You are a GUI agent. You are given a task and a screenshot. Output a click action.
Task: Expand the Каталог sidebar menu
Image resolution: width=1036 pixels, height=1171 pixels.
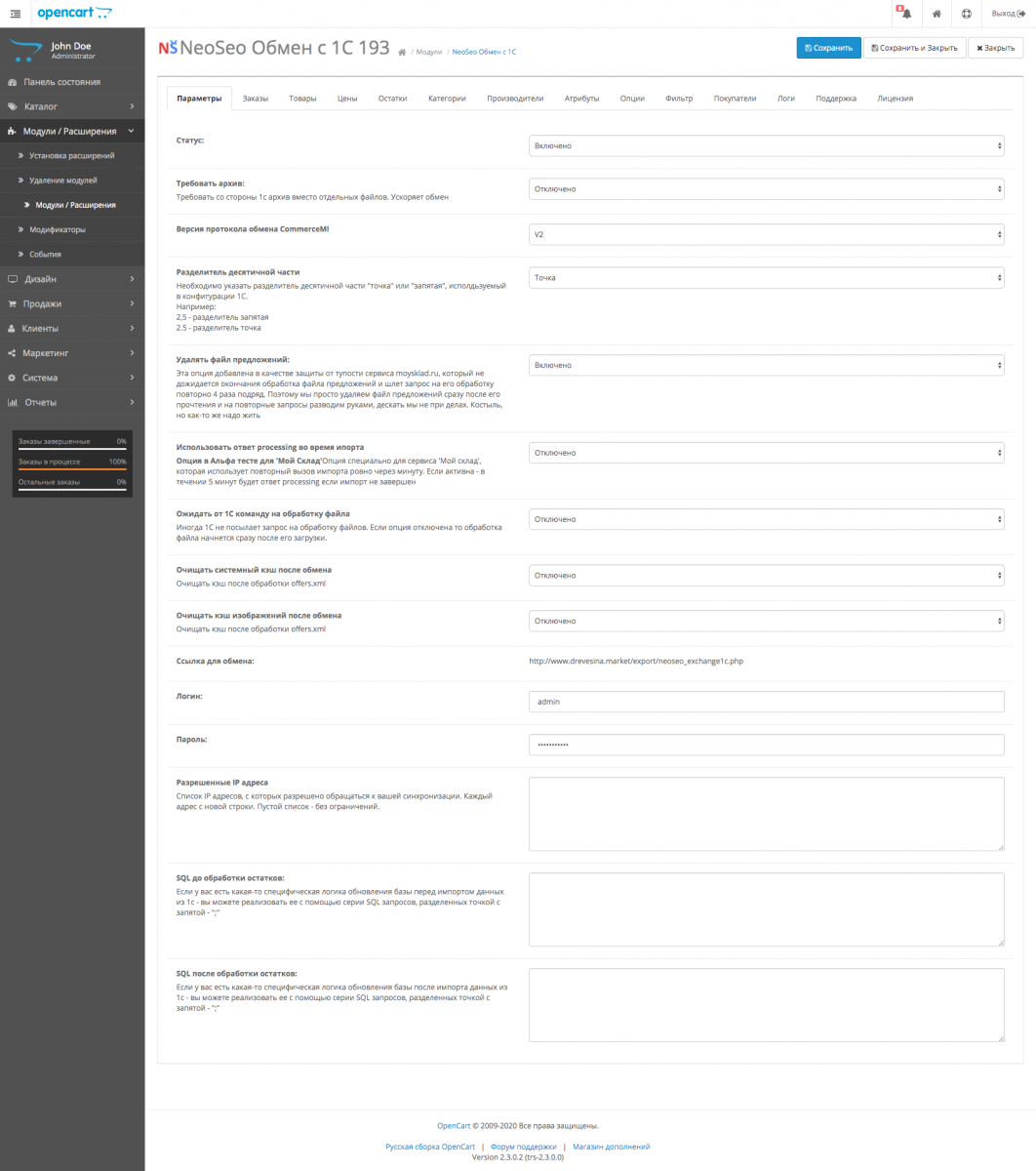coord(72,106)
